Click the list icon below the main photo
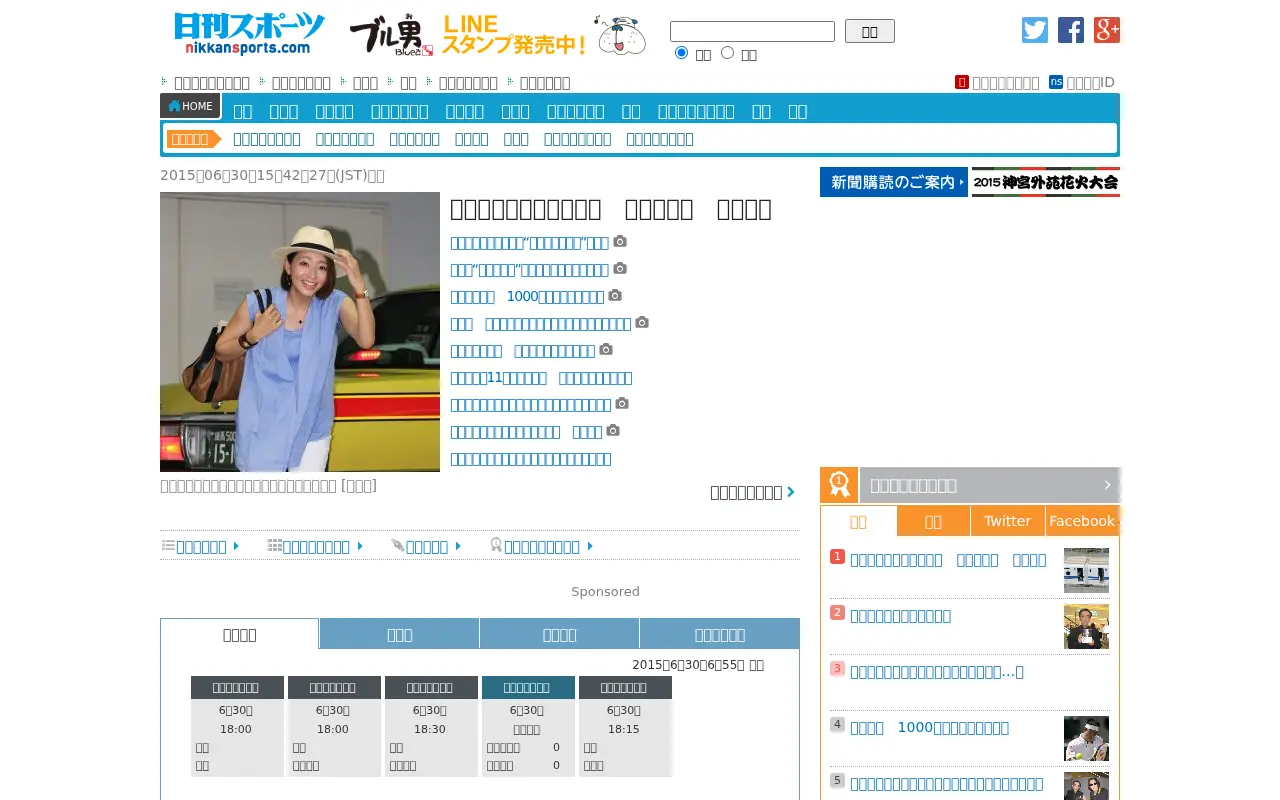1280x800 pixels. tap(168, 546)
